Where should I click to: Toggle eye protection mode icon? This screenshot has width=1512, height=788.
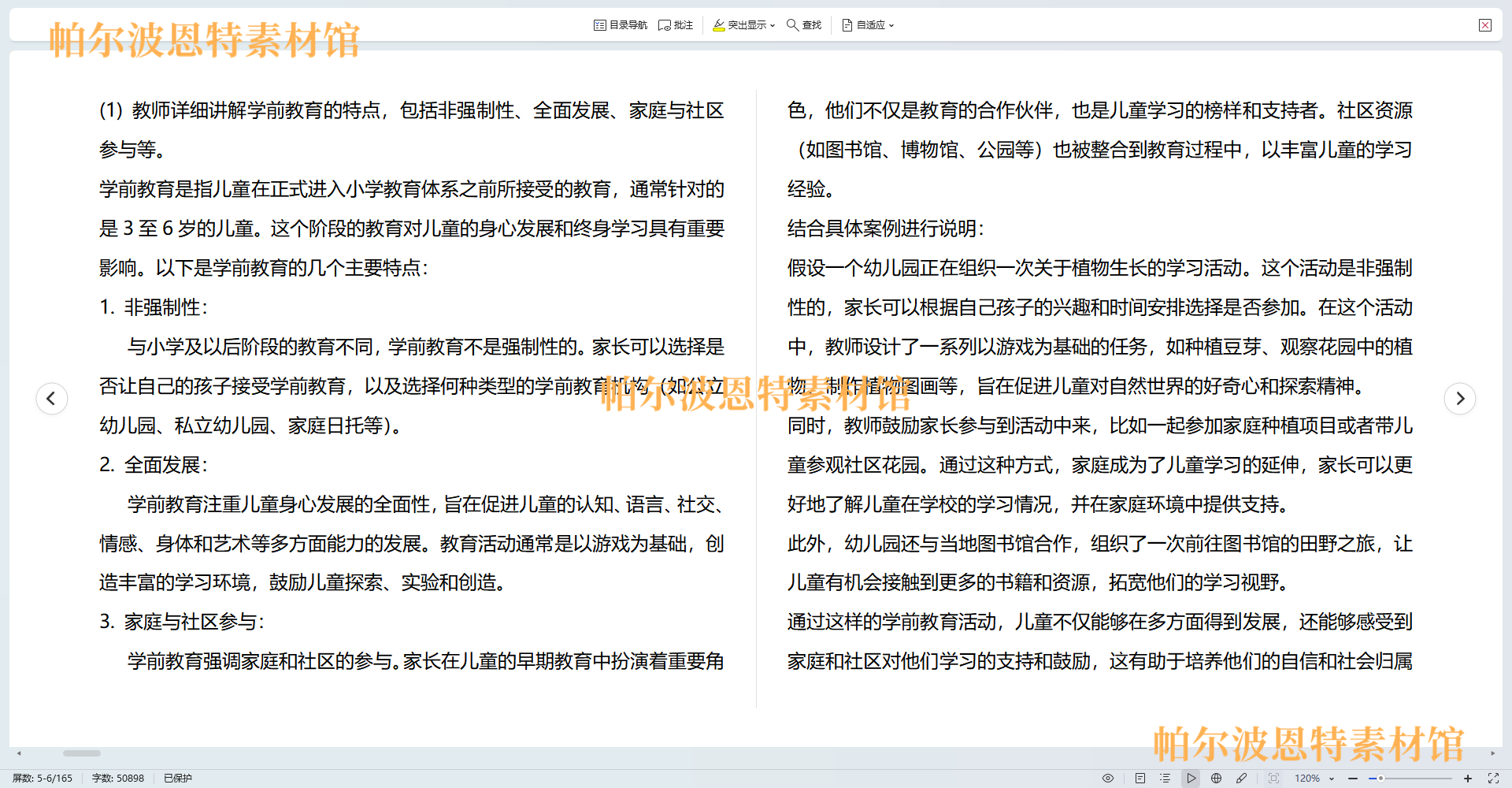1108,778
